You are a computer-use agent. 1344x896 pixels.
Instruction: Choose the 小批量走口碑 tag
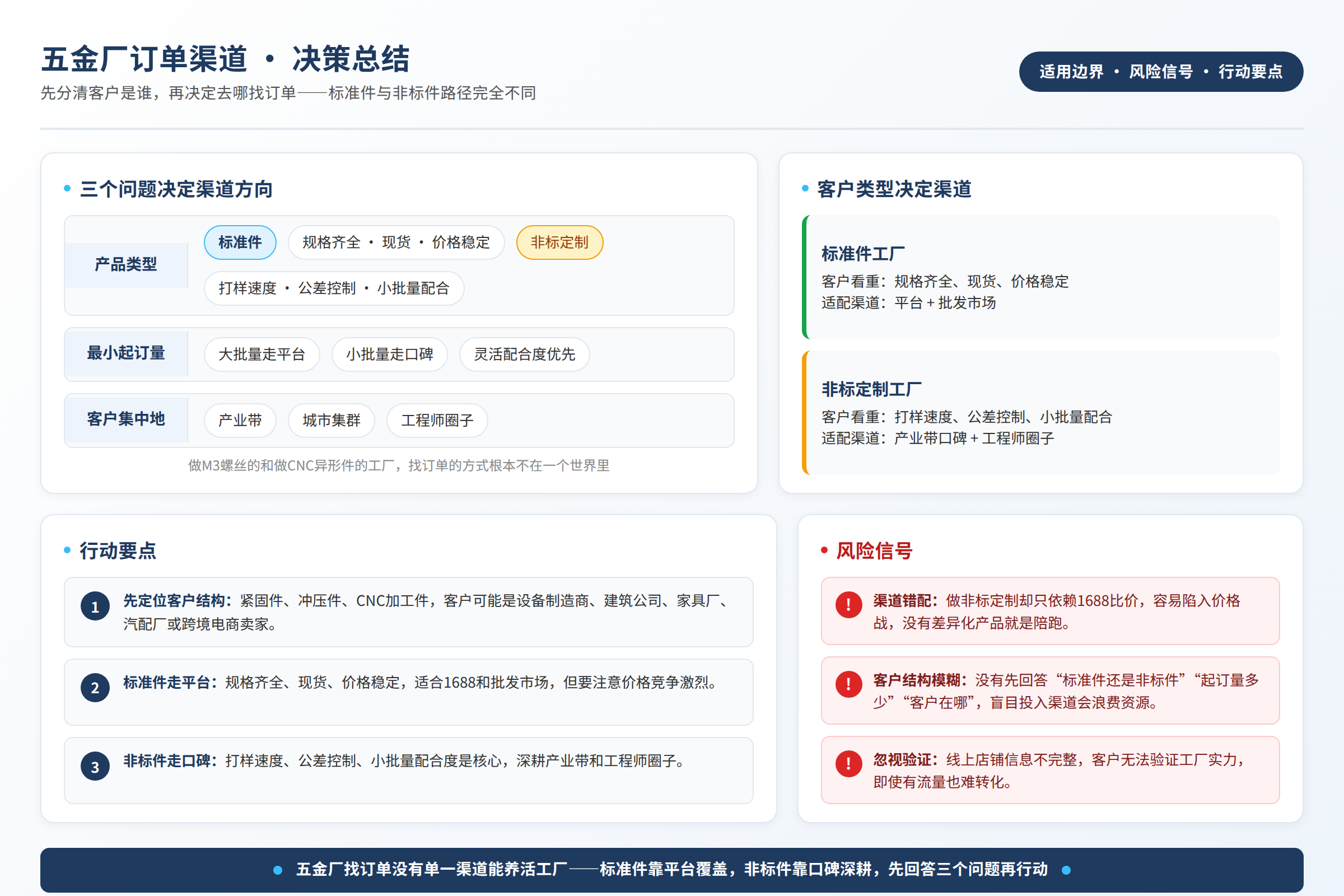pyautogui.click(x=389, y=354)
